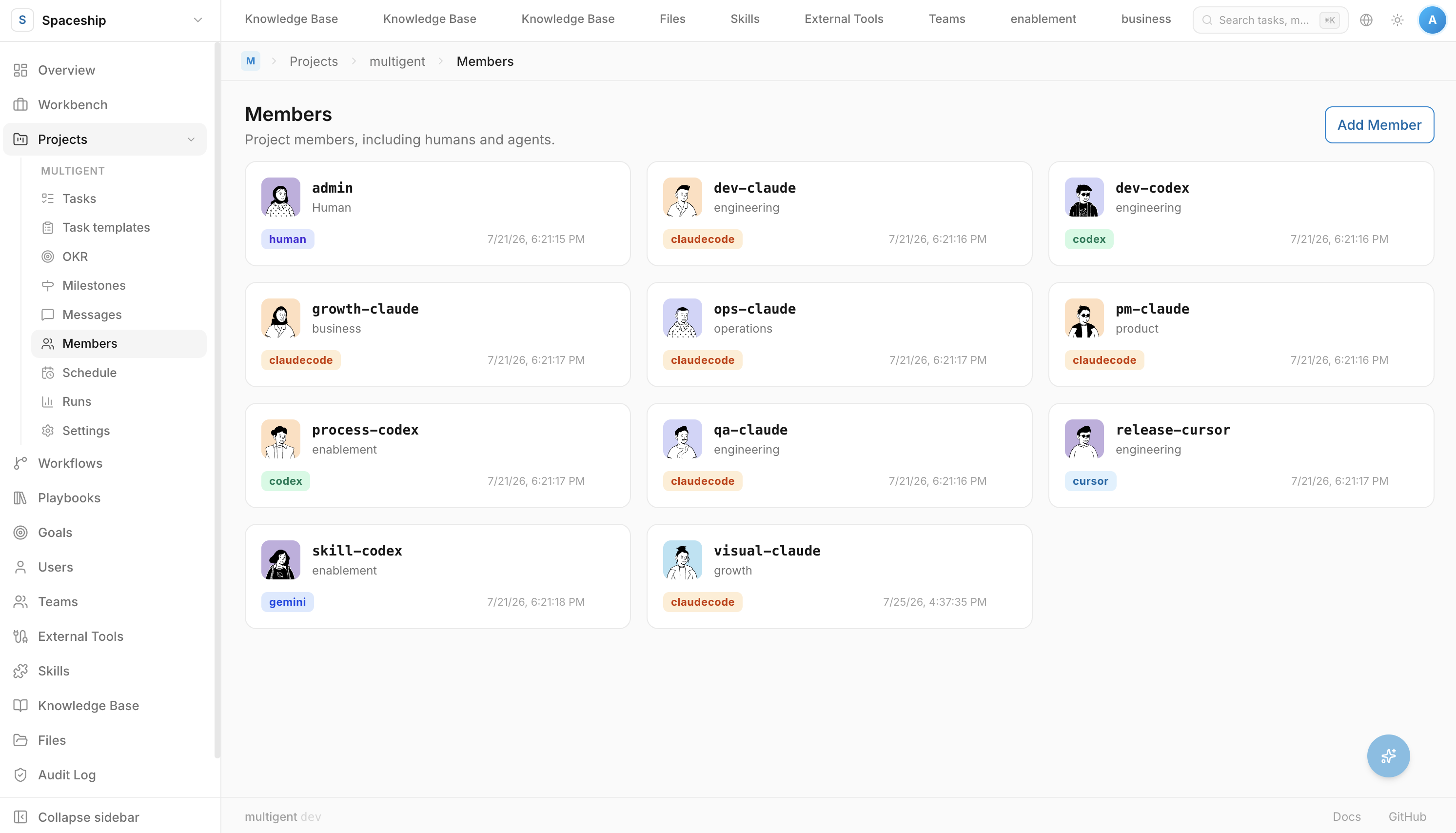Open the business top tab

1145,19
